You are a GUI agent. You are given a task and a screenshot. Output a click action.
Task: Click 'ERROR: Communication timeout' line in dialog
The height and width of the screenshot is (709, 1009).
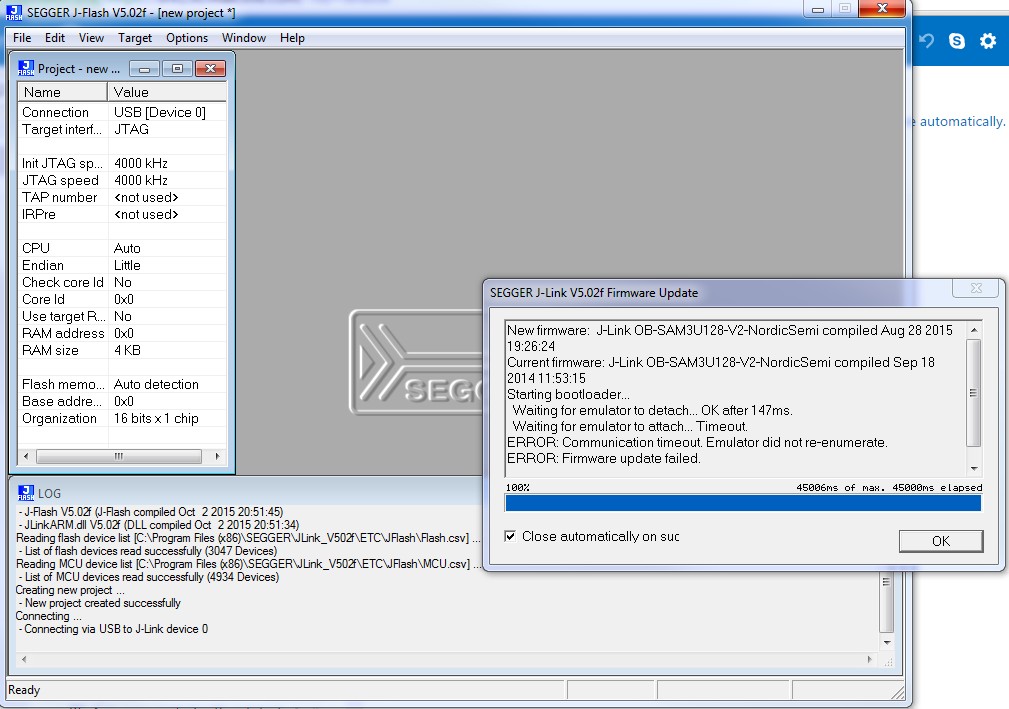[698, 443]
